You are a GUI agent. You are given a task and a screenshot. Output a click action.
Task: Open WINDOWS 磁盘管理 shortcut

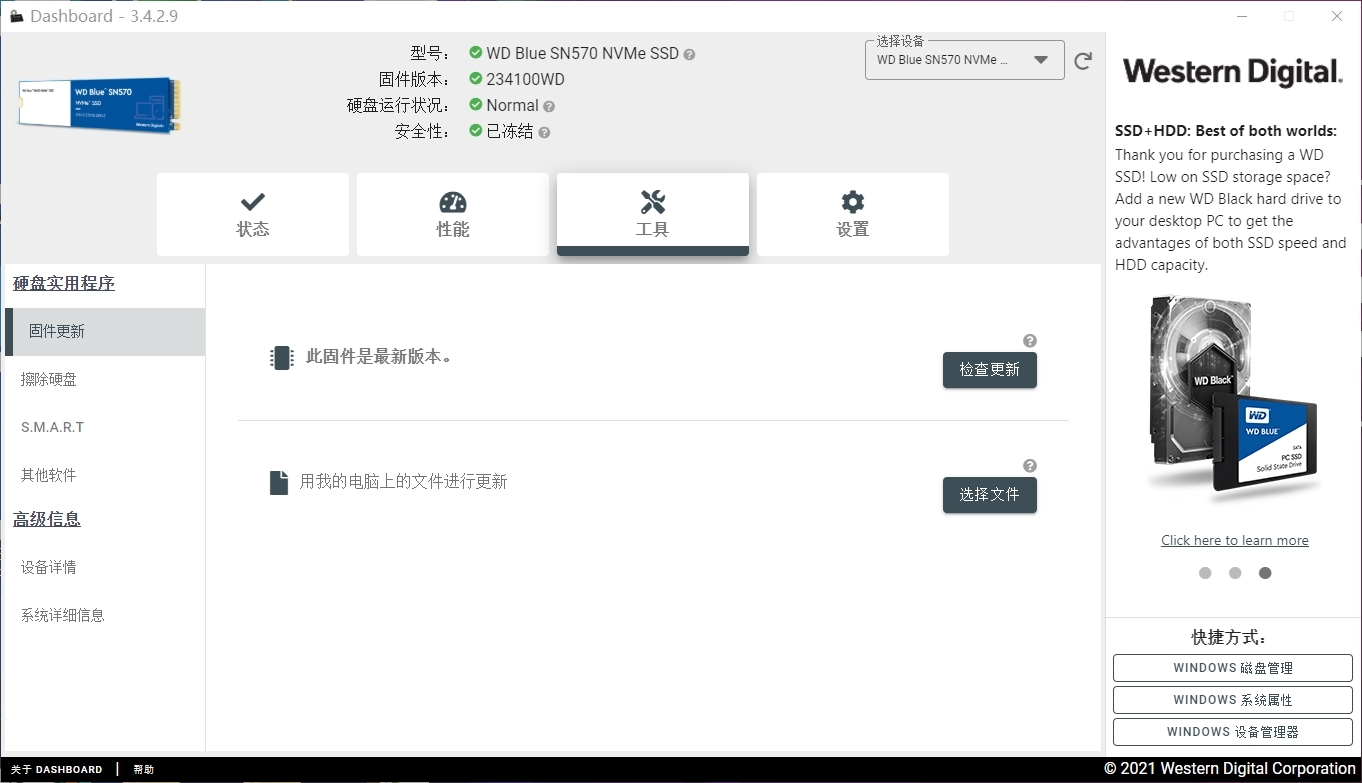coord(1233,668)
